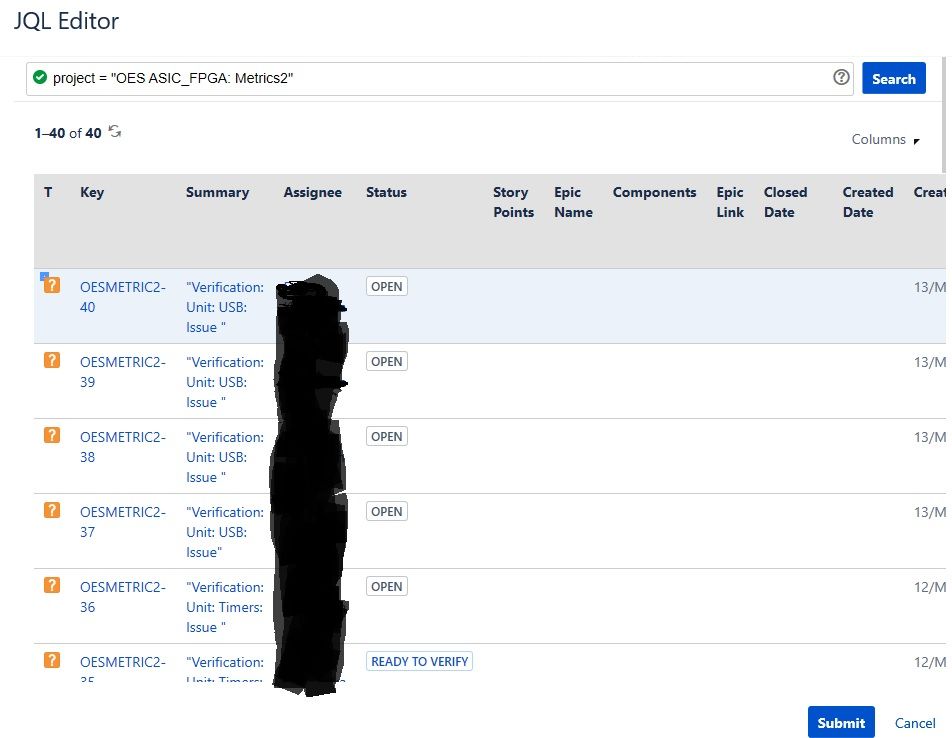The image size is (952, 738).
Task: Select issue type icon in READY TO VERIFY row
Action: 52,660
